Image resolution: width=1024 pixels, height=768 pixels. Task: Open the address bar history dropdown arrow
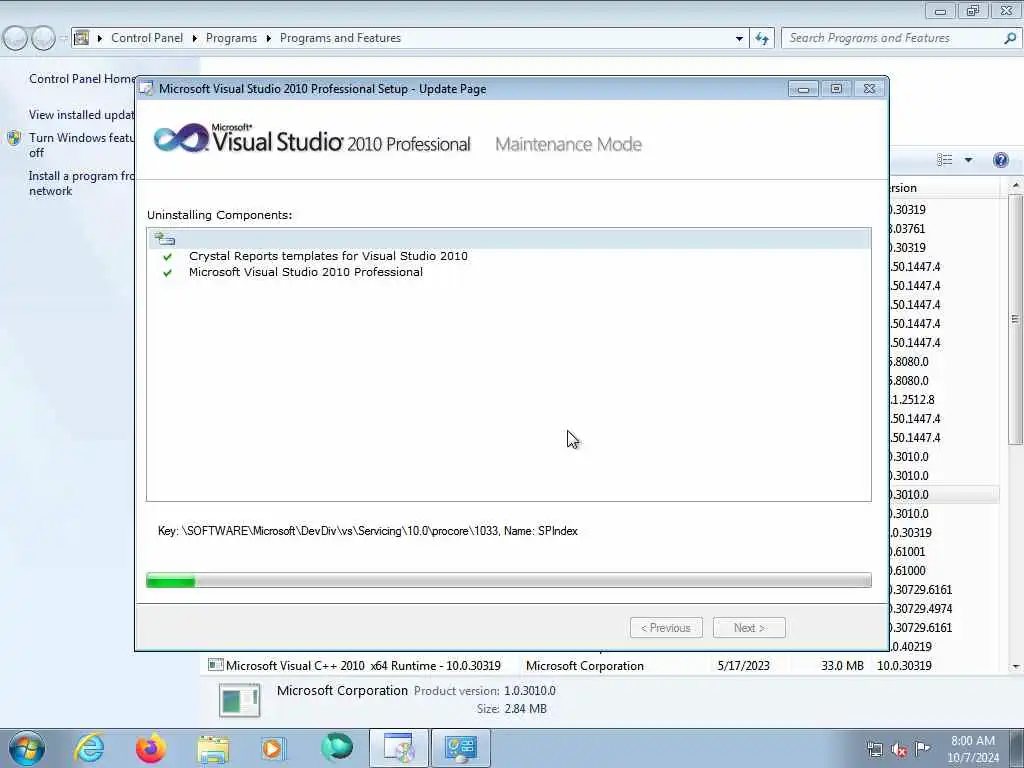click(739, 39)
